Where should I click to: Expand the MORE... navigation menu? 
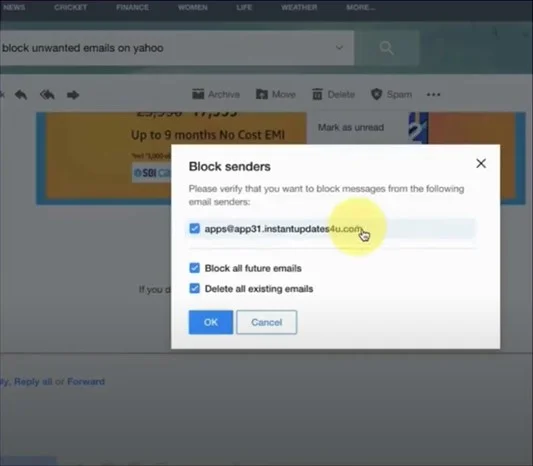(361, 7)
